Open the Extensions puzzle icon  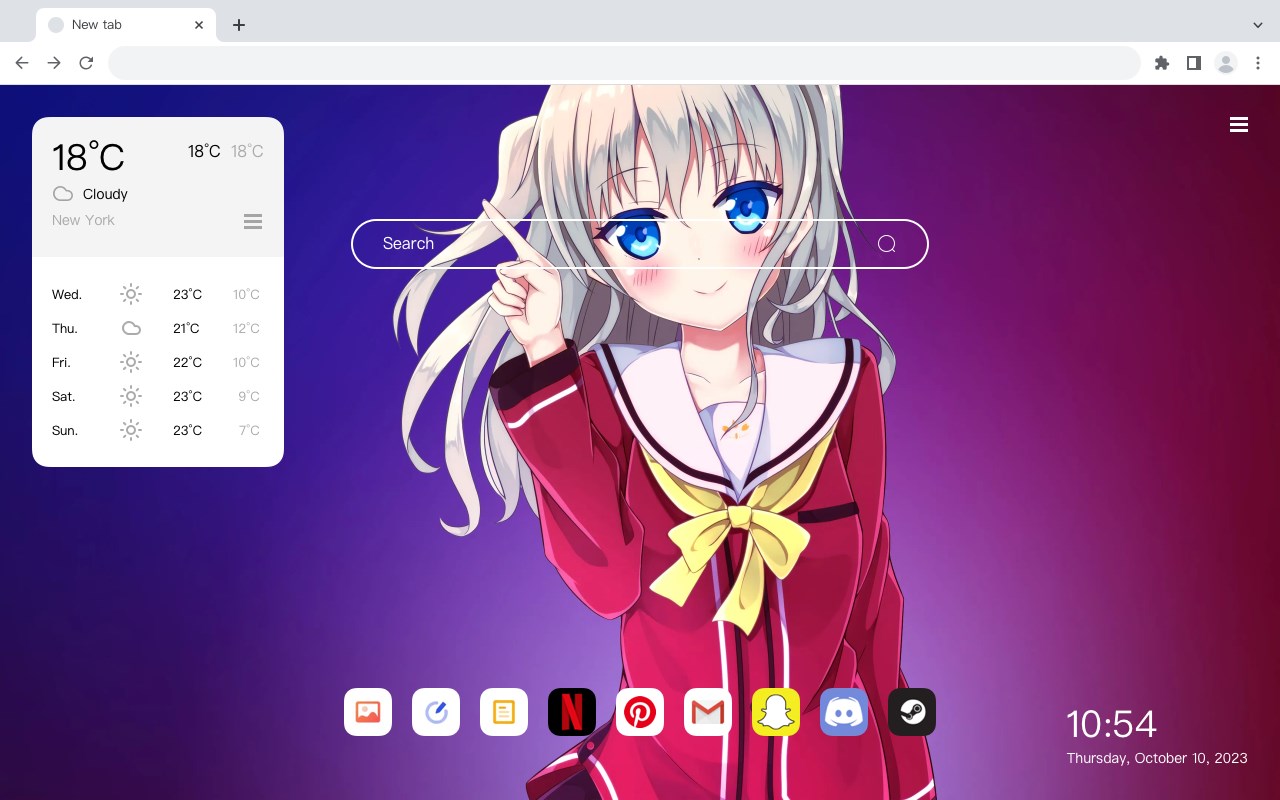1161,63
